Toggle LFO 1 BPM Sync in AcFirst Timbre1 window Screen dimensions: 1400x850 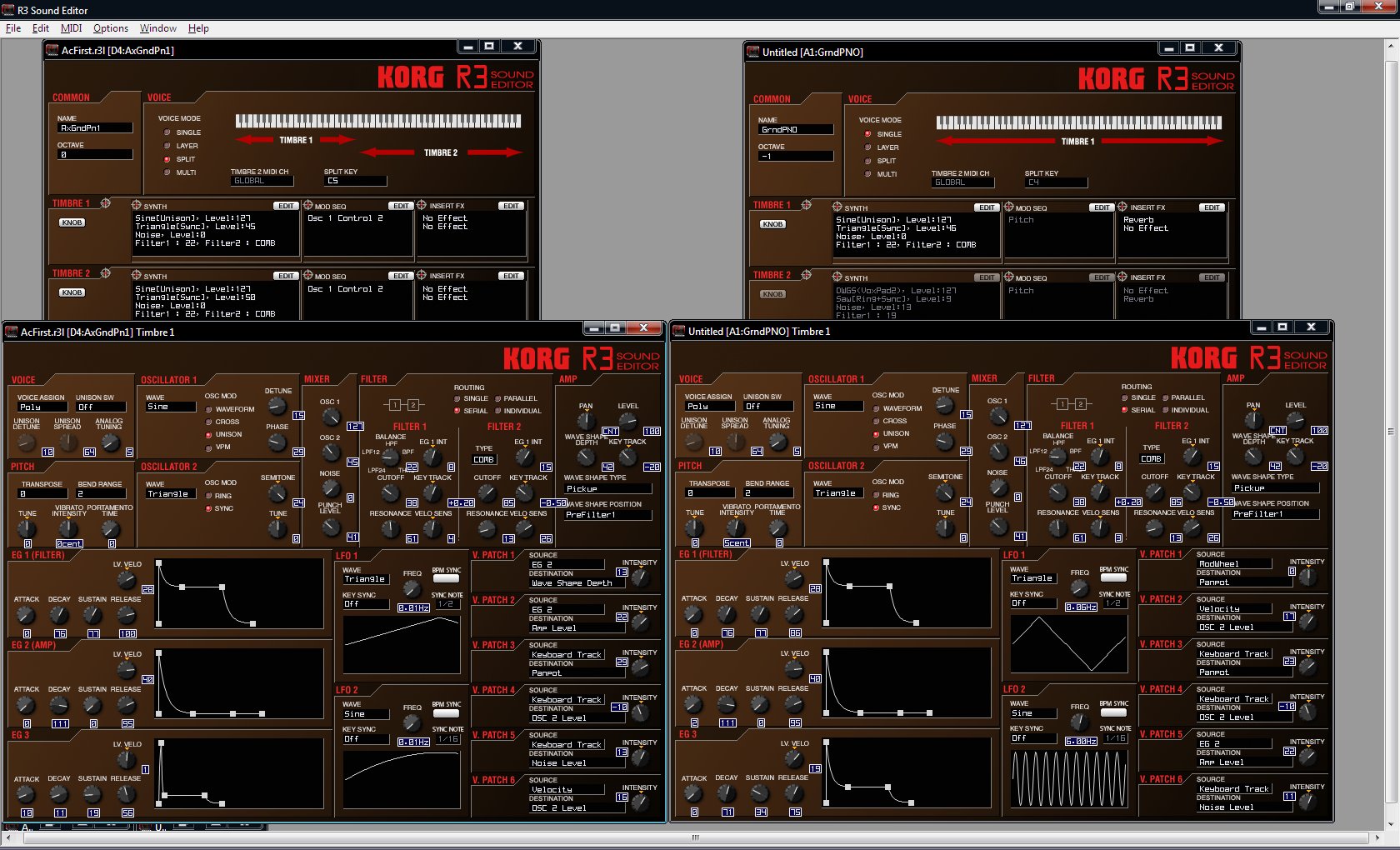click(447, 578)
